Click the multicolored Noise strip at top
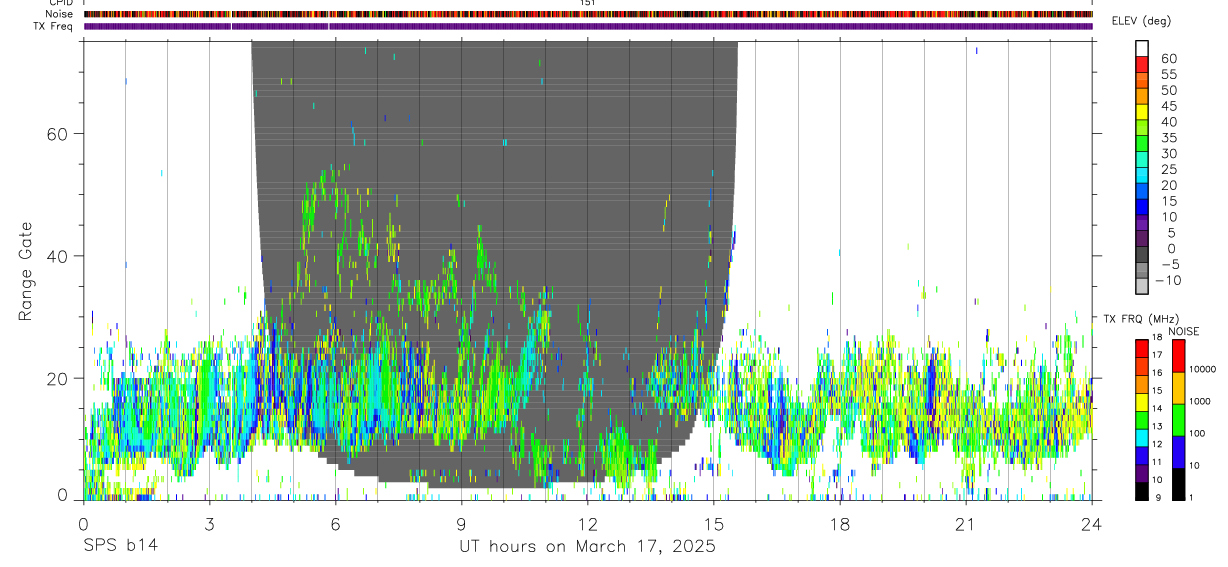Image resolution: width=1228 pixels, height=567 pixels. pyautogui.click(x=588, y=14)
